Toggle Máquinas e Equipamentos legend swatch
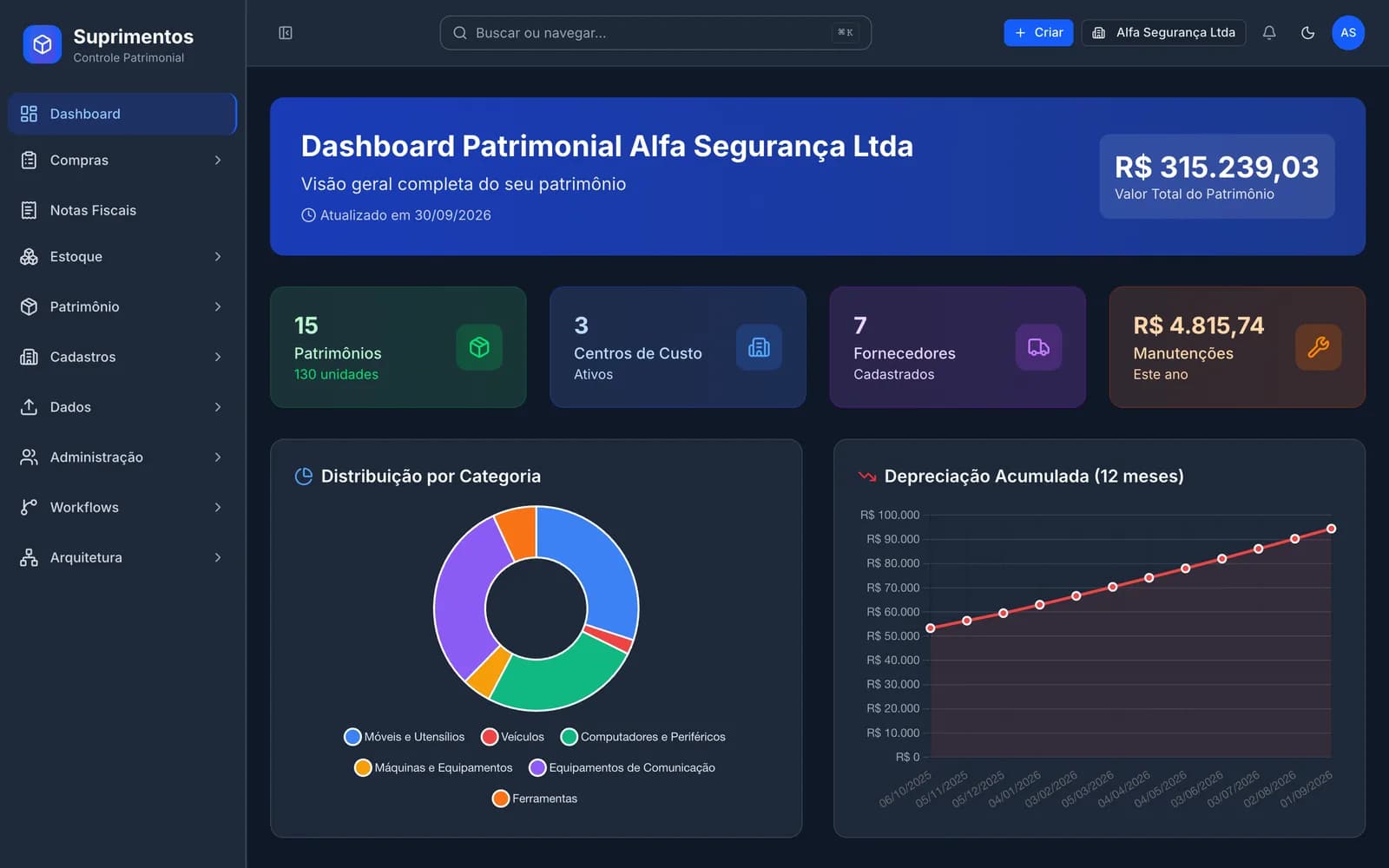The height and width of the screenshot is (868, 1389). (363, 767)
